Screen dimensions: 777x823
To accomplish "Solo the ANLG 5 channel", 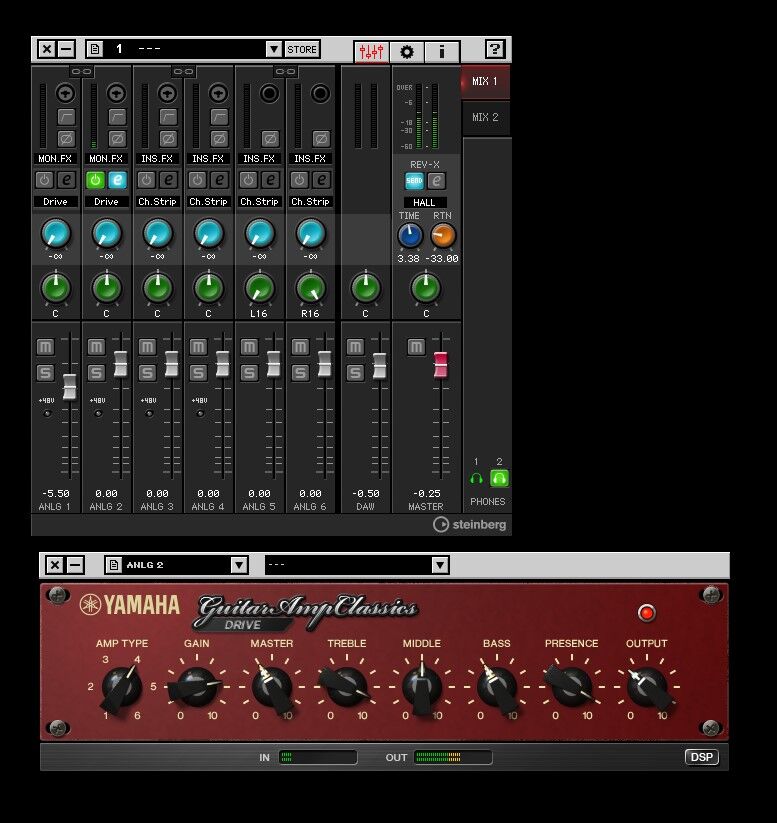I will [x=249, y=373].
